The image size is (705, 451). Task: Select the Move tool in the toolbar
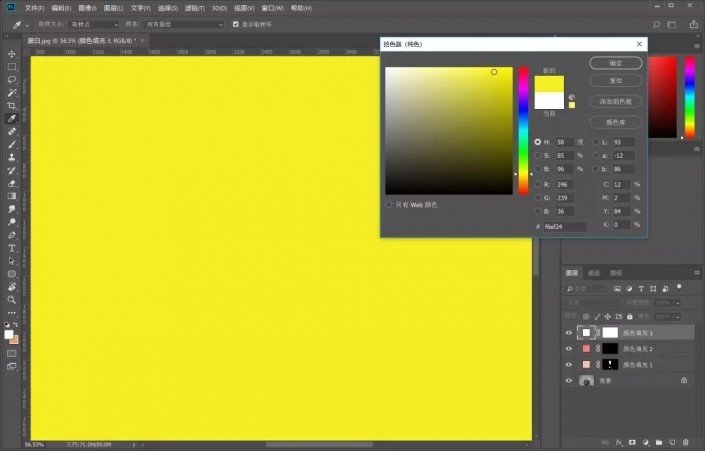12,54
